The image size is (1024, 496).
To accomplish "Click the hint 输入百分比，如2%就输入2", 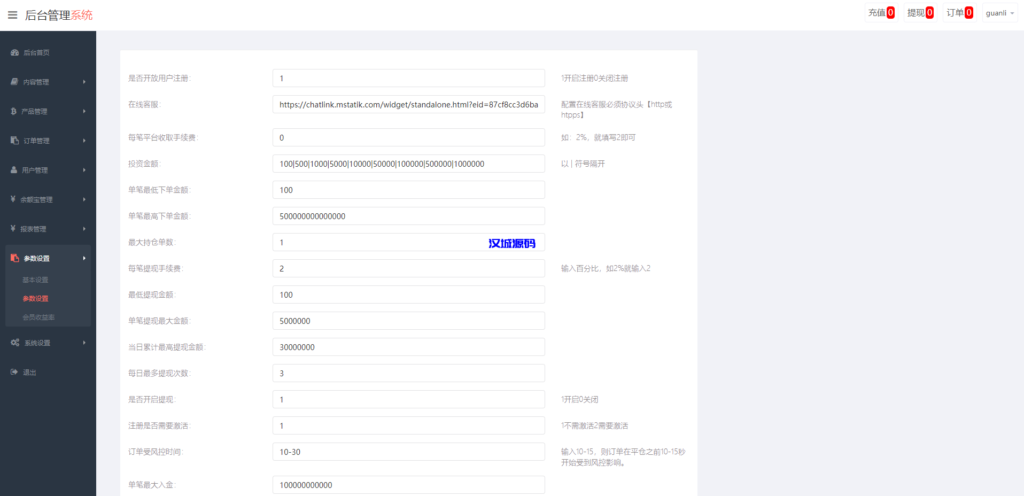I will [x=605, y=268].
